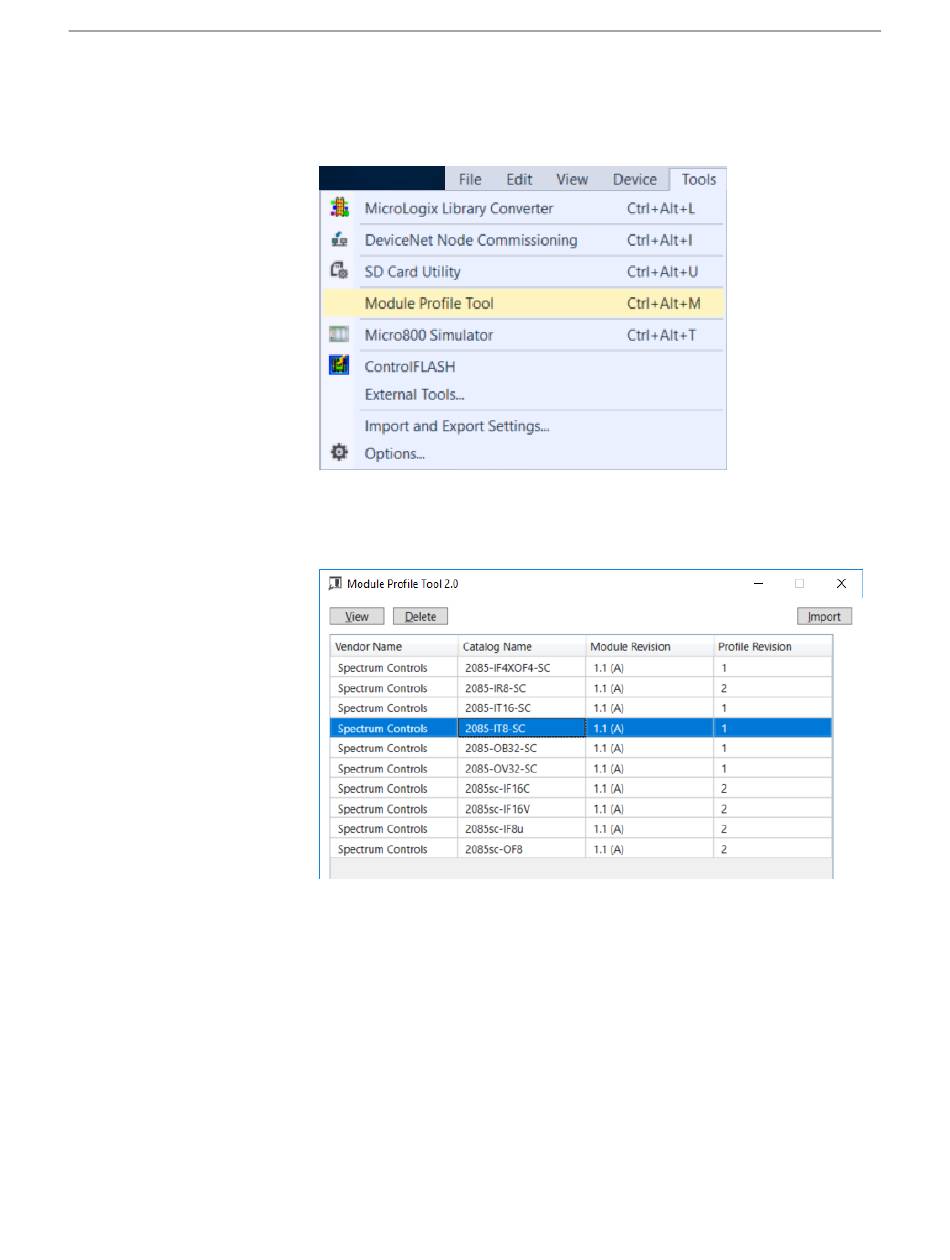Sort by Profile Revision column header
This screenshot has width=950, height=1260.
(x=772, y=646)
